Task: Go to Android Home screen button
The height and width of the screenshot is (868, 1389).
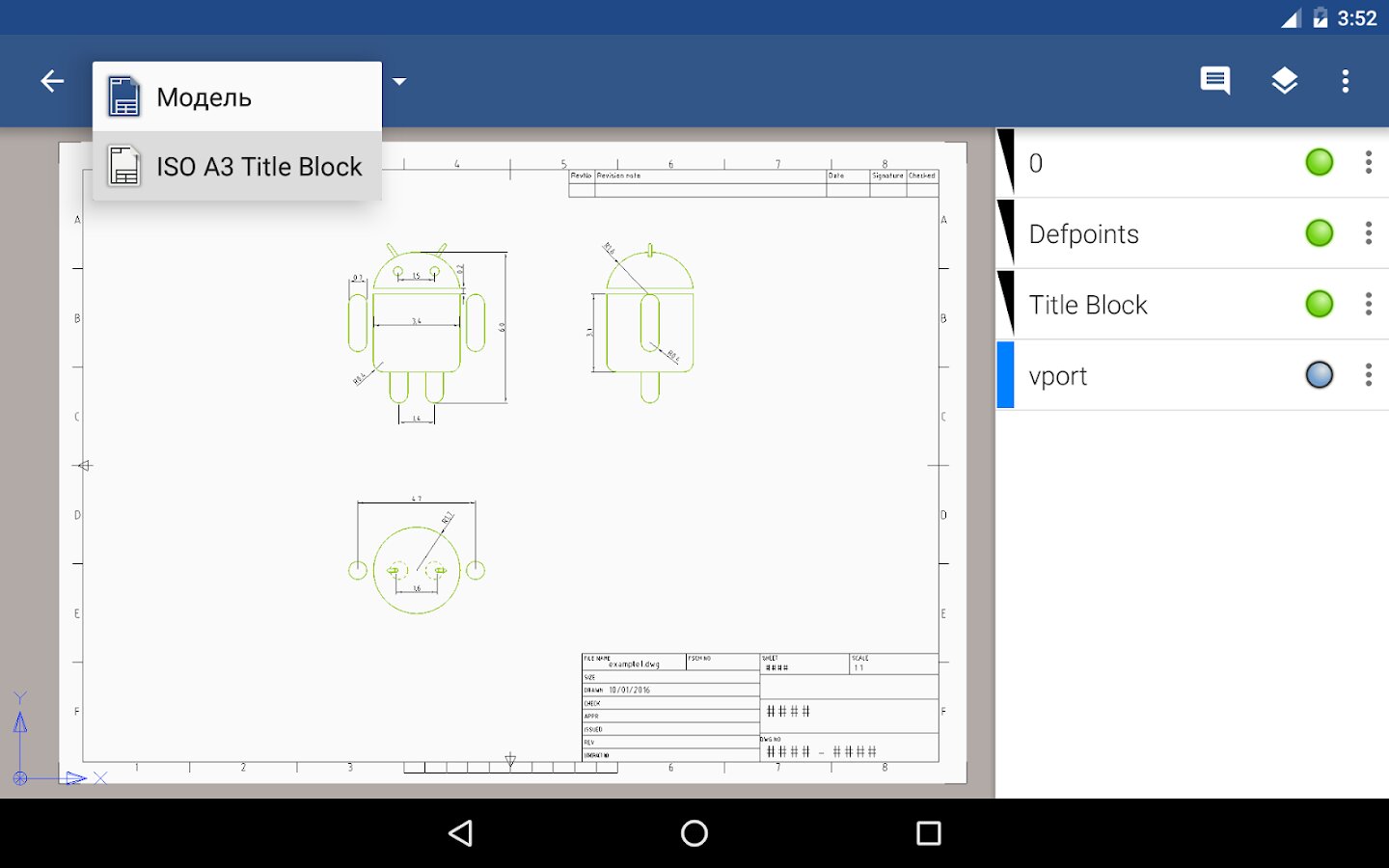Action: coord(694,833)
